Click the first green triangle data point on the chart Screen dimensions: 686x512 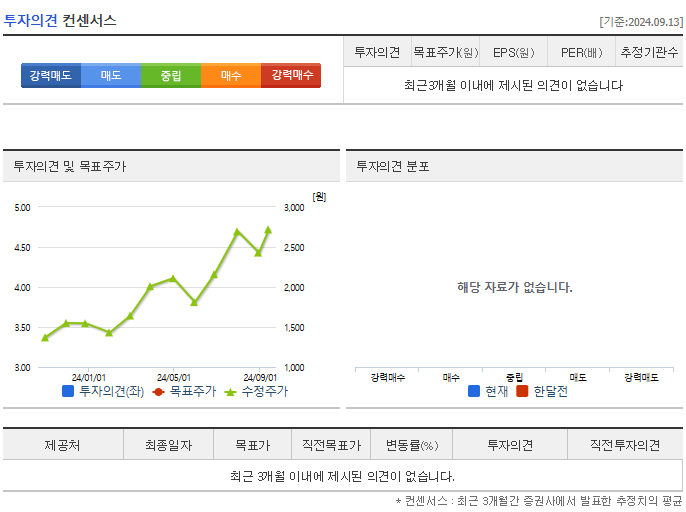(45, 337)
